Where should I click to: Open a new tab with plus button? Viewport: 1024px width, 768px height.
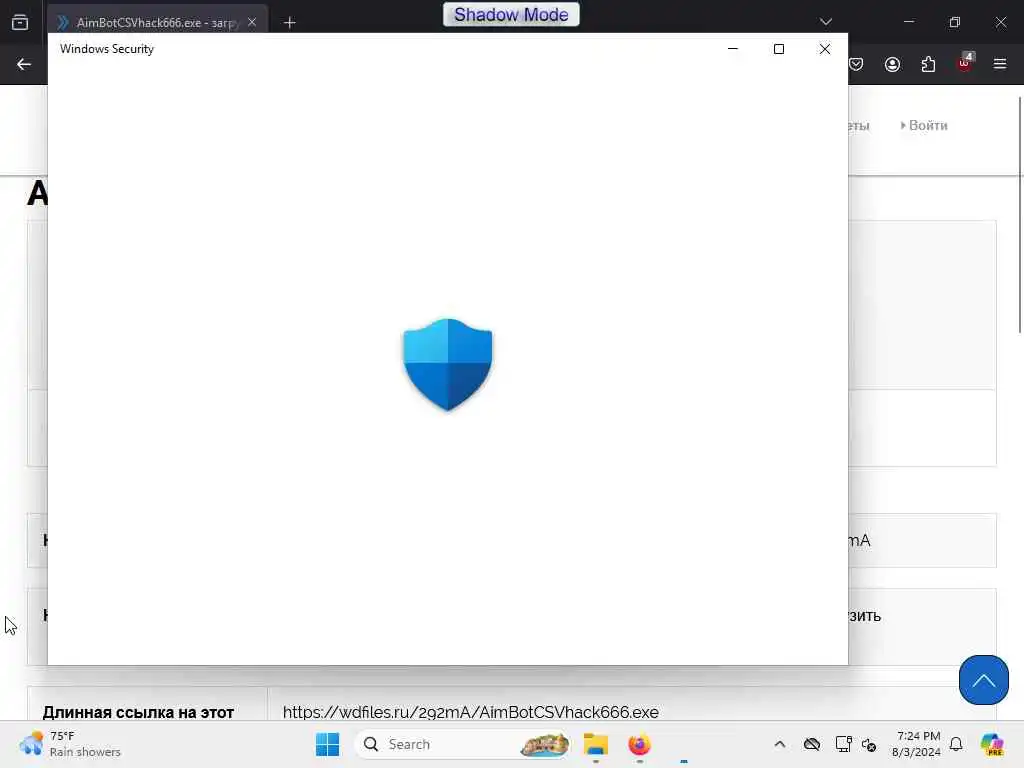coord(289,23)
